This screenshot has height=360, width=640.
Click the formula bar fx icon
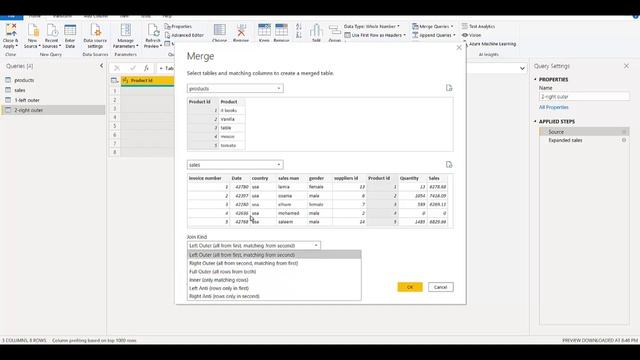(146, 68)
